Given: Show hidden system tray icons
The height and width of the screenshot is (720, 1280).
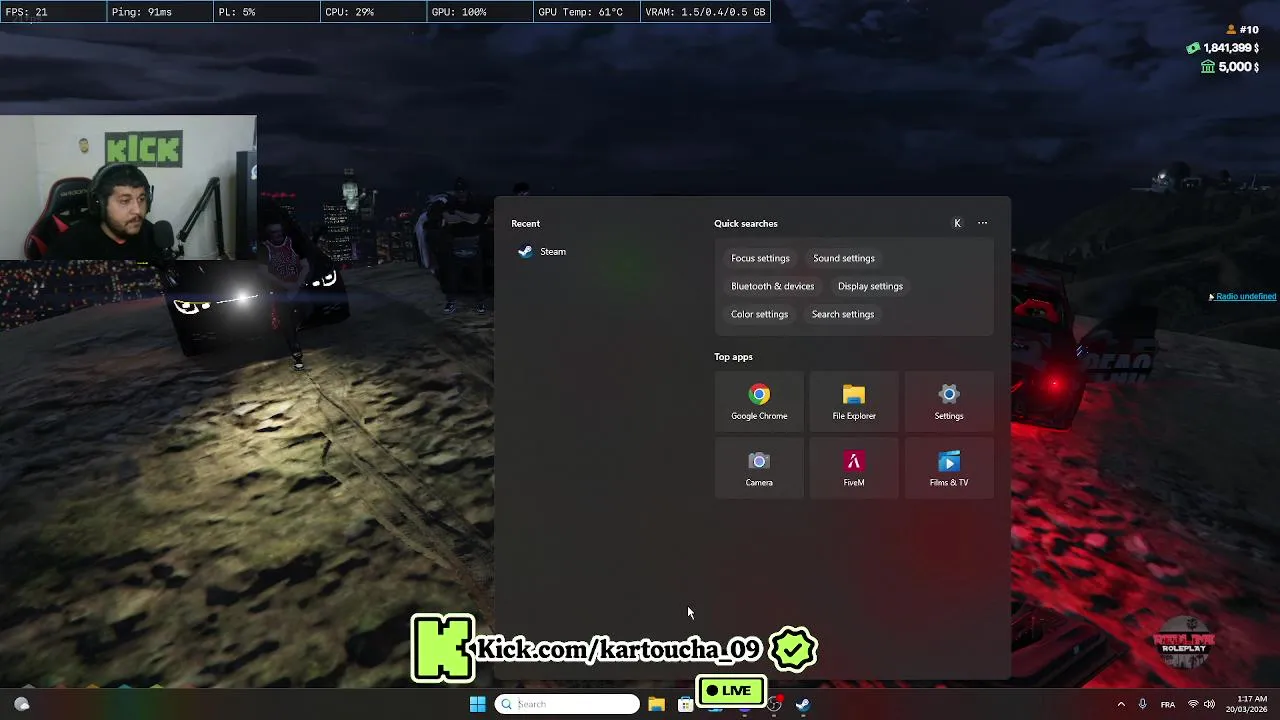Looking at the screenshot, I should 1121,704.
